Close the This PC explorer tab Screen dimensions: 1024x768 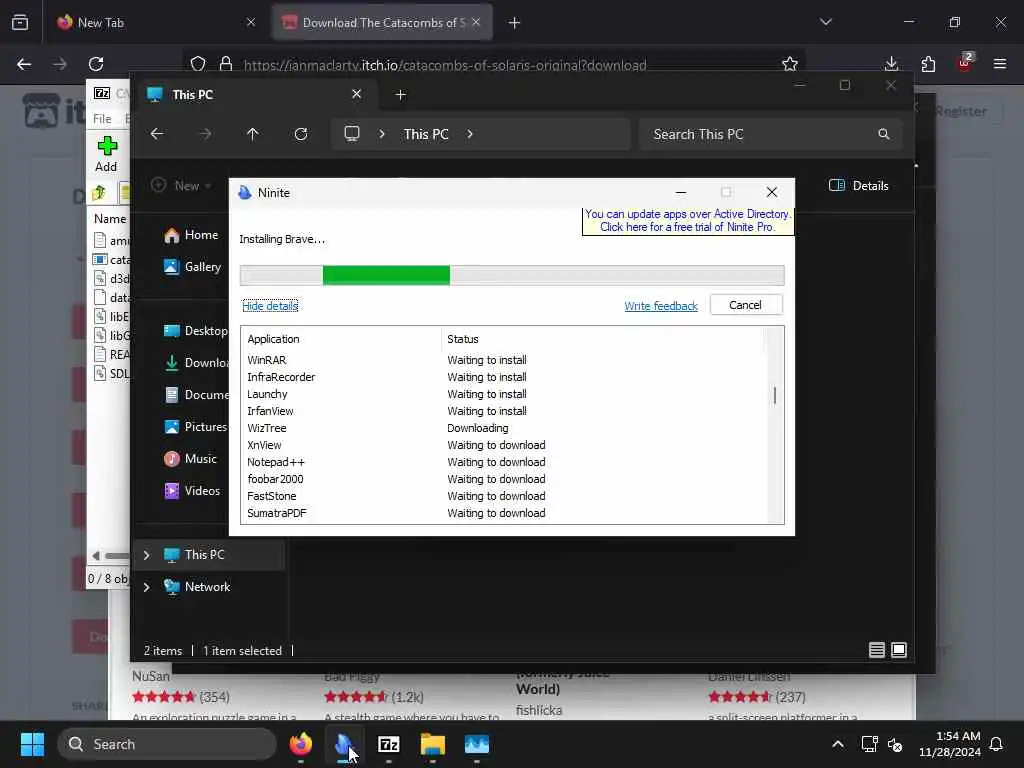click(x=357, y=94)
